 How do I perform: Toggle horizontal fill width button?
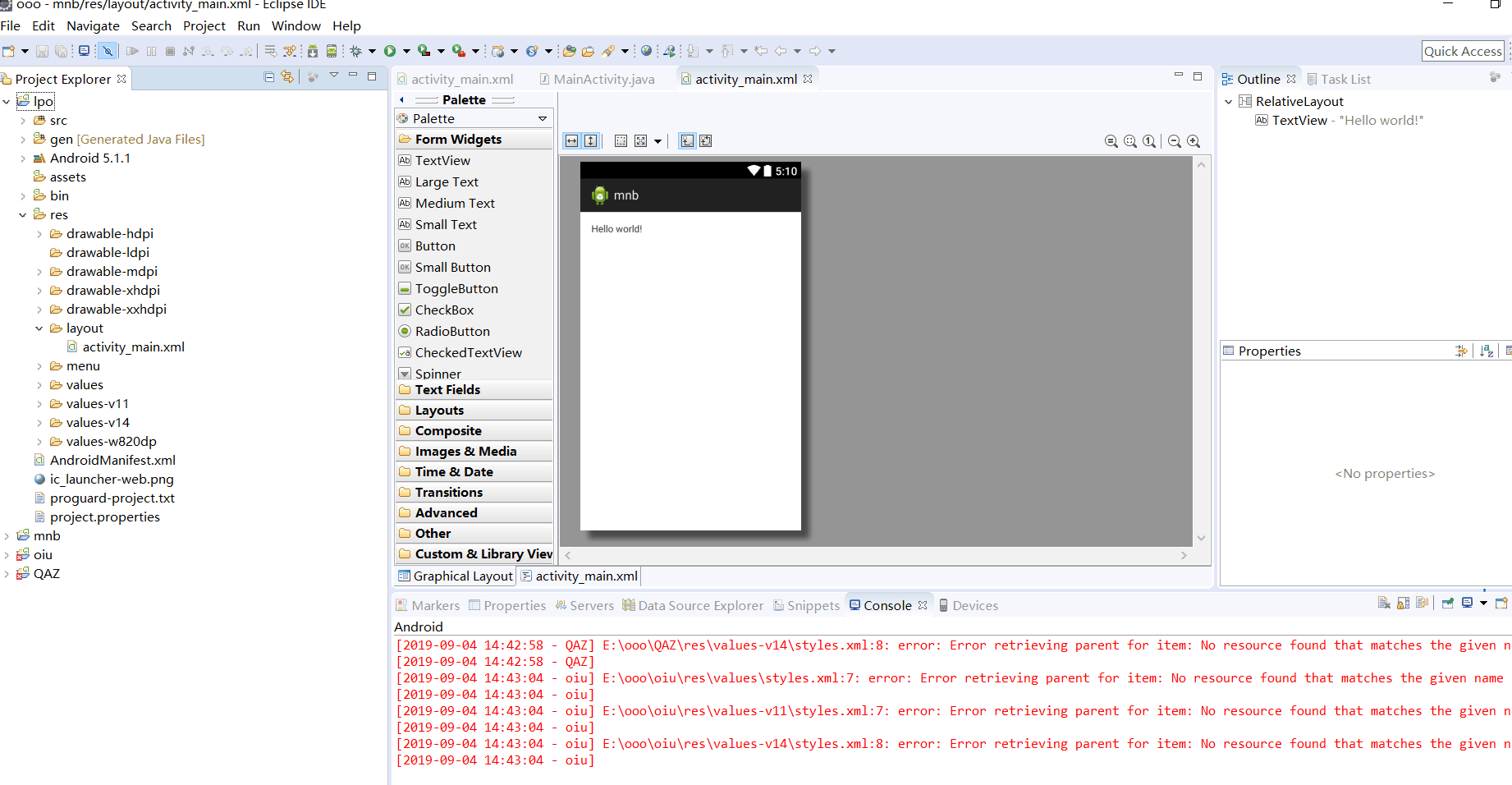pos(571,141)
